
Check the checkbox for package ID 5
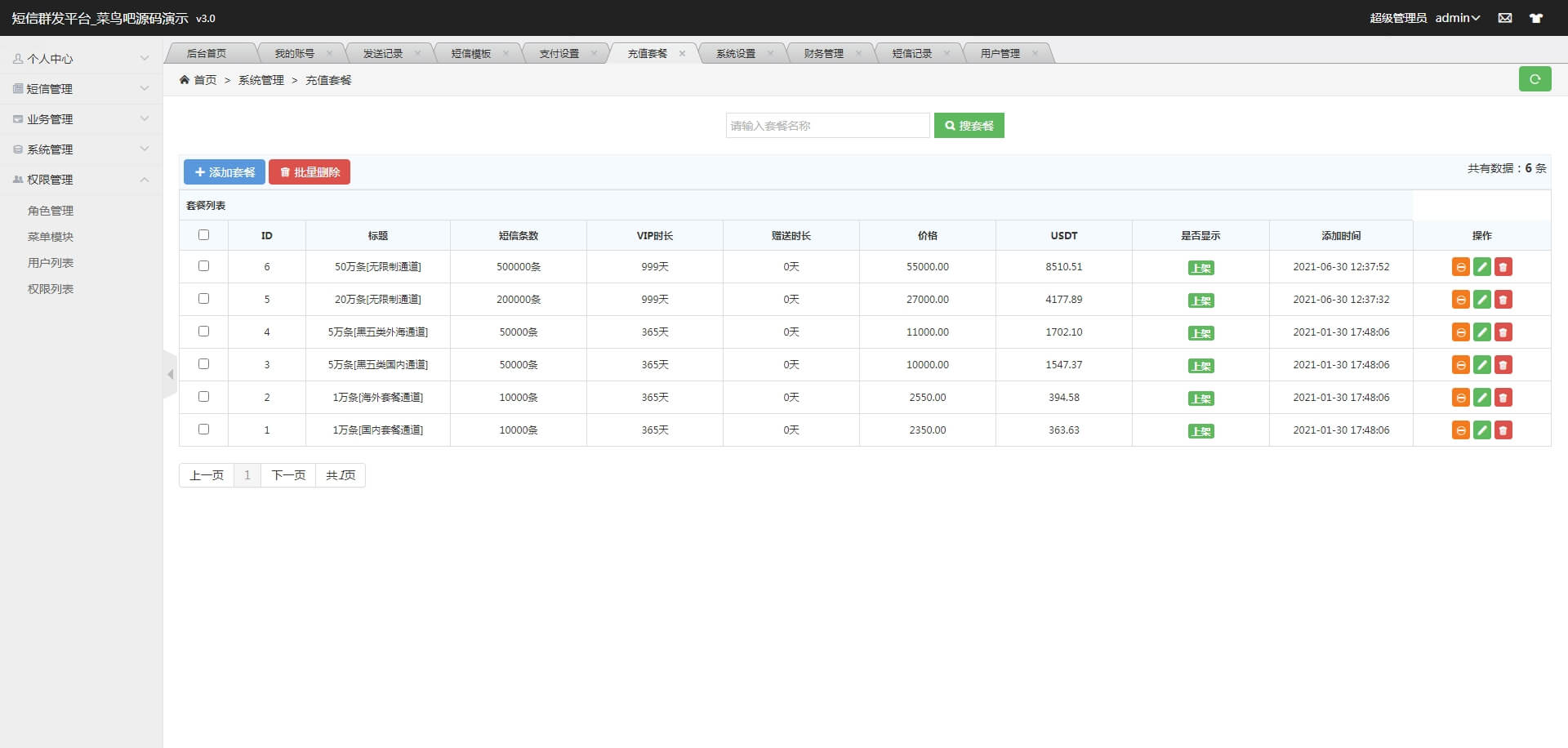pyautogui.click(x=203, y=299)
